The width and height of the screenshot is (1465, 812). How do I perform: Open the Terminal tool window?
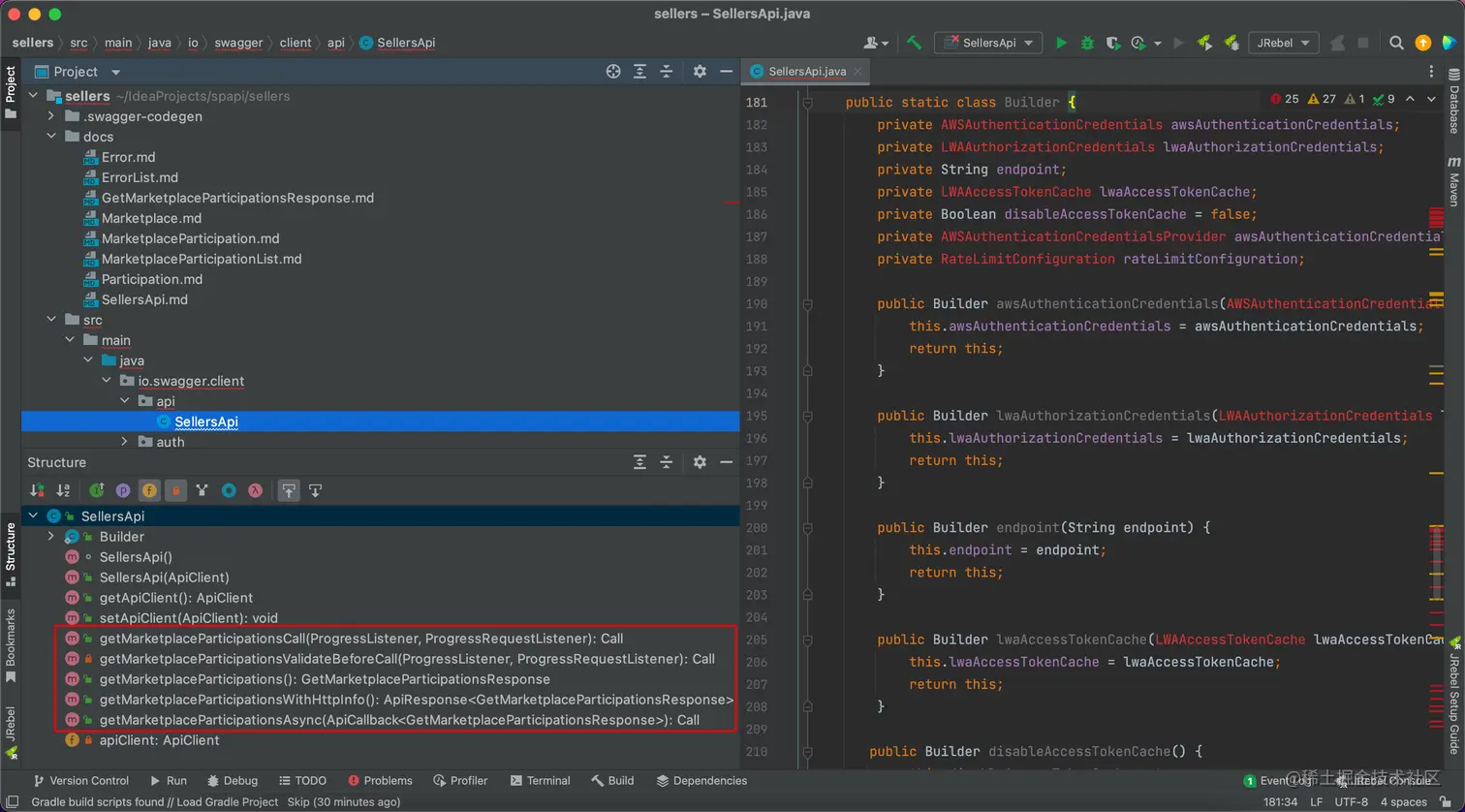click(x=540, y=781)
